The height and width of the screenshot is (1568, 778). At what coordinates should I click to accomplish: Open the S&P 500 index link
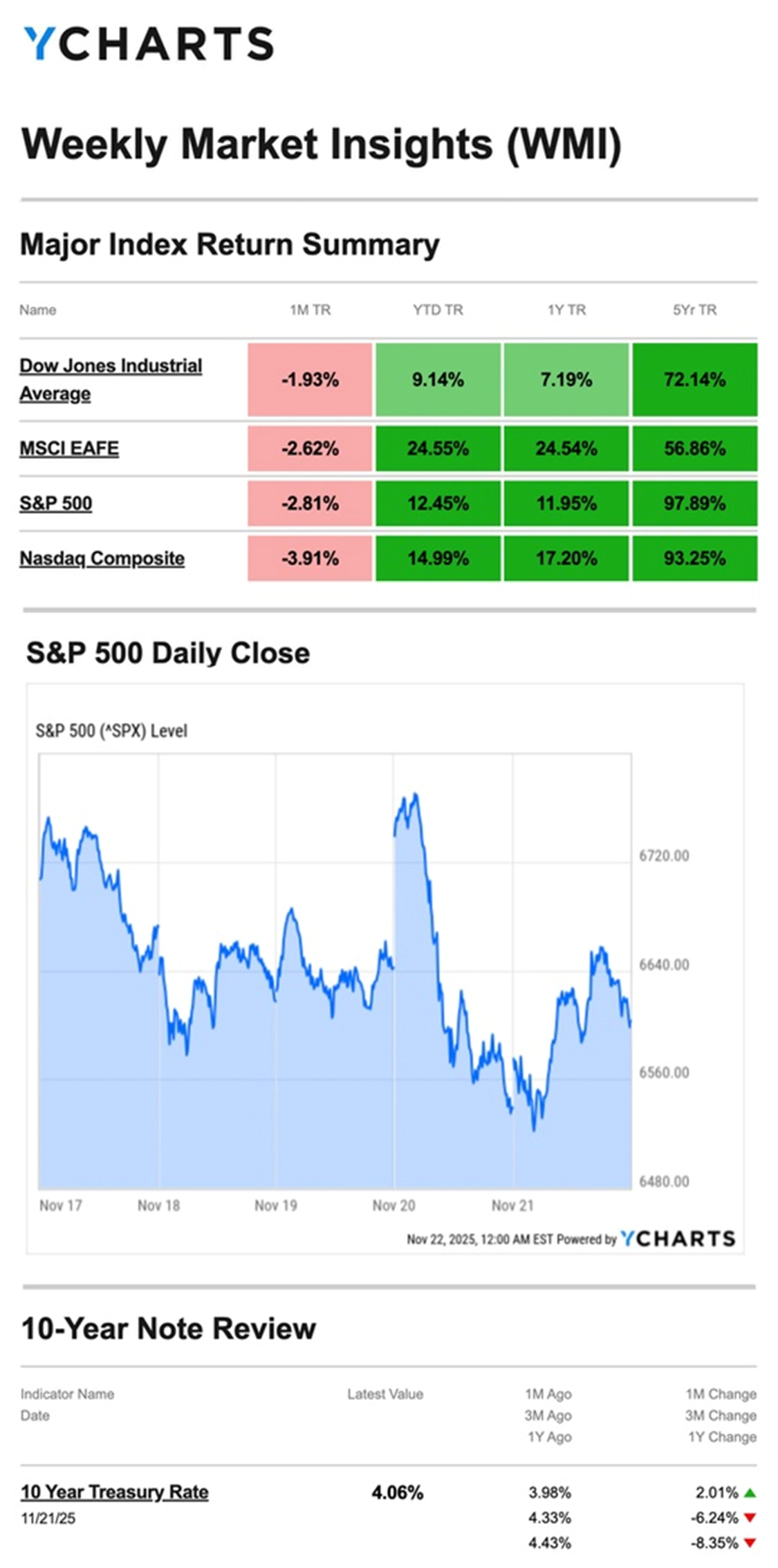55,503
